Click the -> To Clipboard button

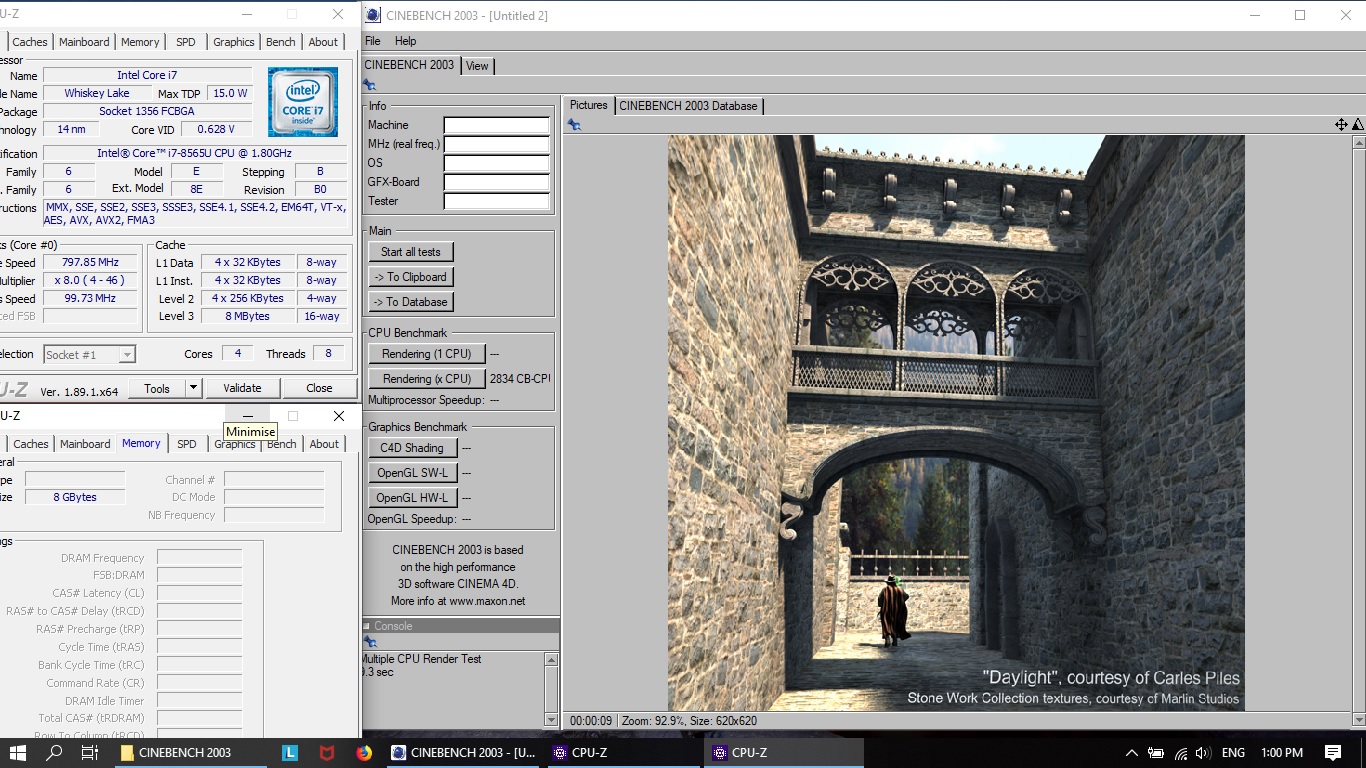(x=411, y=277)
